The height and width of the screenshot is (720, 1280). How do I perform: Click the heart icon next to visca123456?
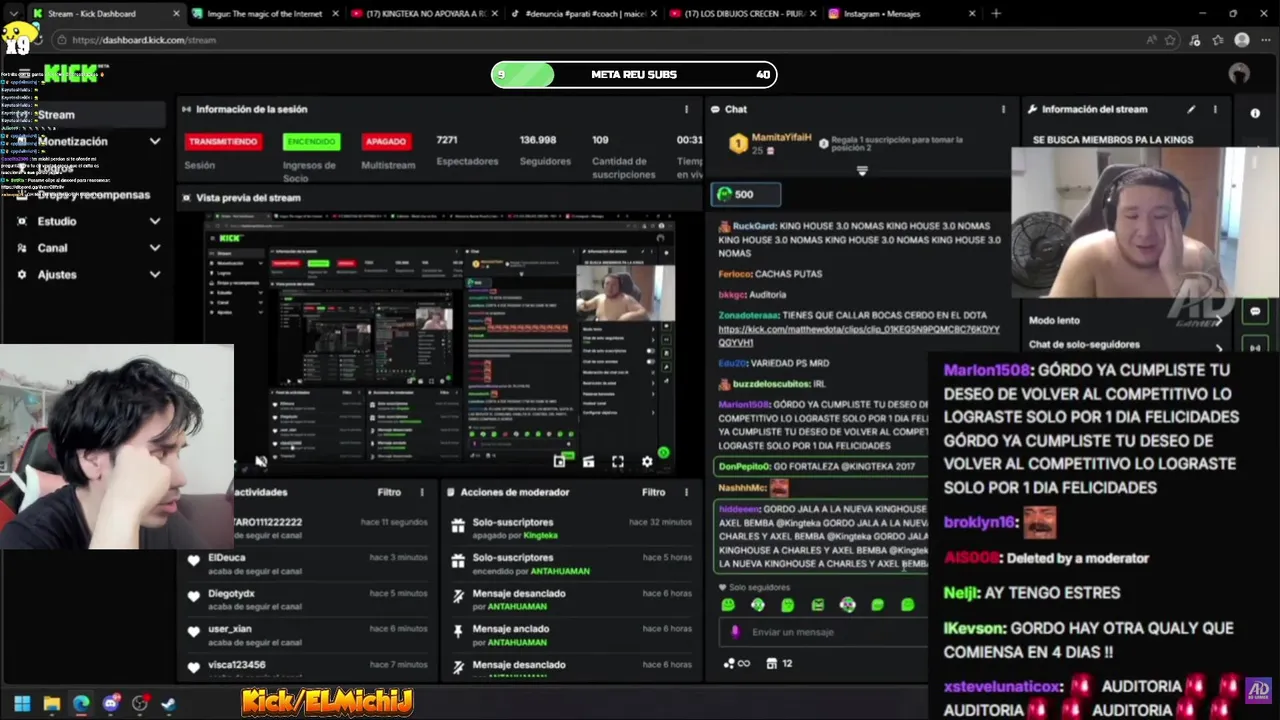194,668
